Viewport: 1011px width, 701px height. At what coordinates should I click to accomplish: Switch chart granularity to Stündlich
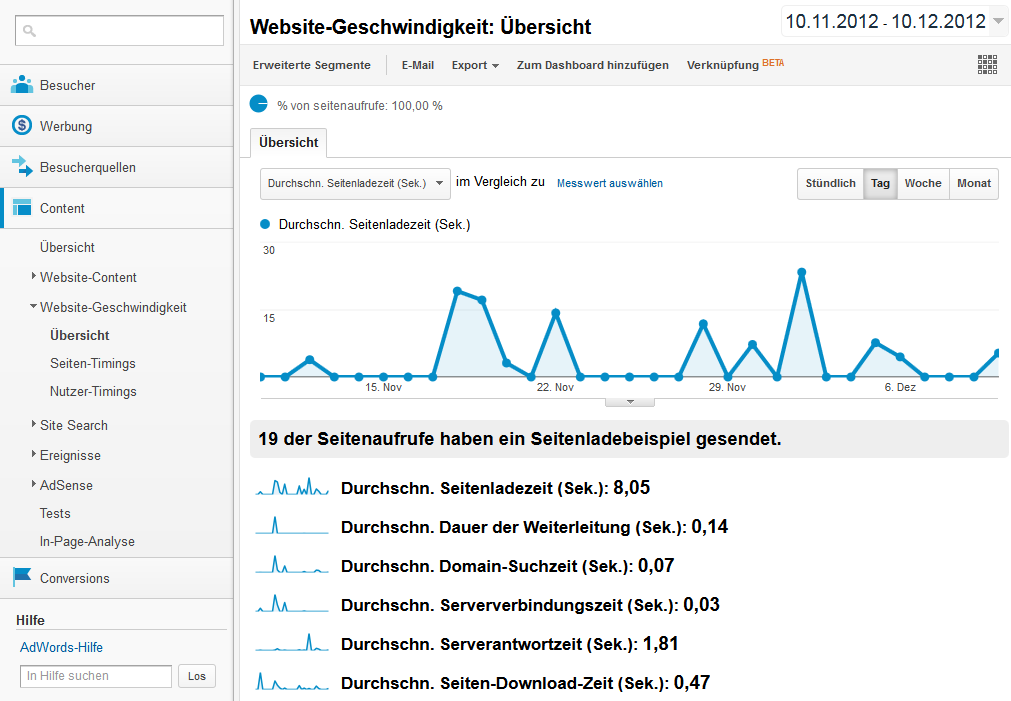[830, 184]
